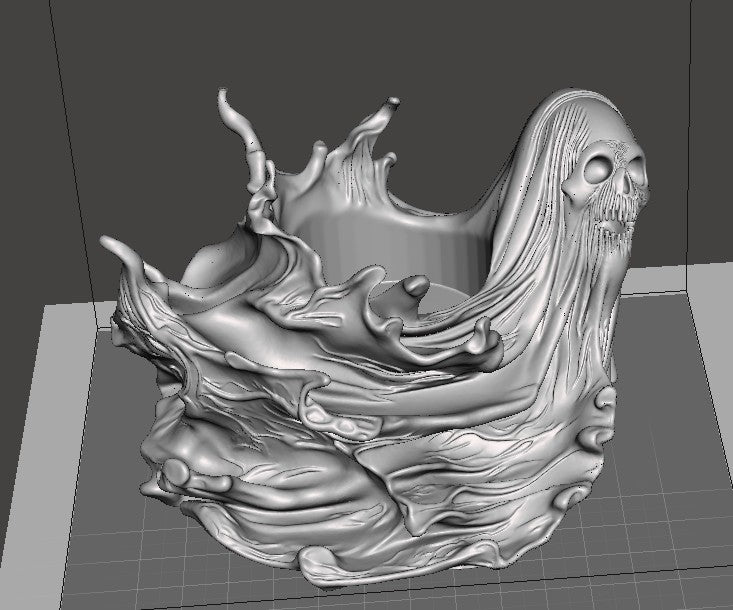Click the skull's large eye socket
The height and width of the screenshot is (610, 733).
[599, 170]
